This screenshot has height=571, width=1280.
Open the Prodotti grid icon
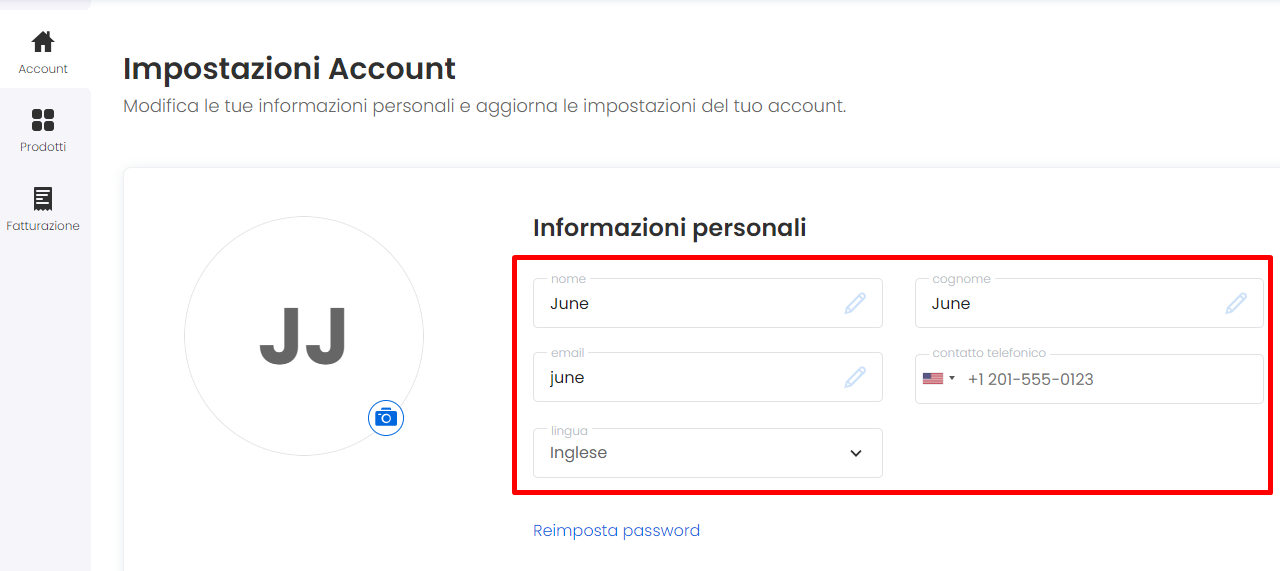pos(43,120)
